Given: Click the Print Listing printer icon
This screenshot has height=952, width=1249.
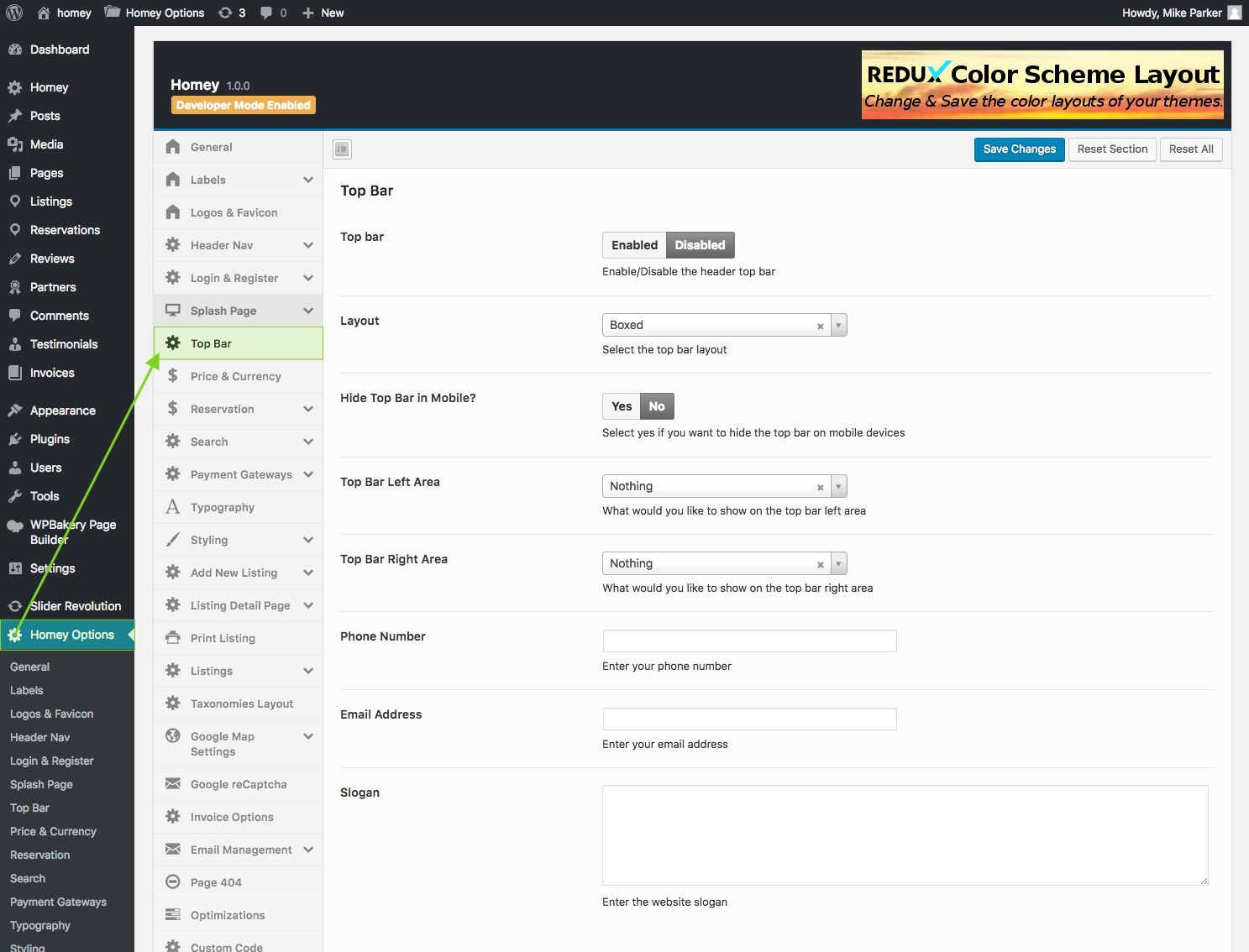Looking at the screenshot, I should click(172, 638).
